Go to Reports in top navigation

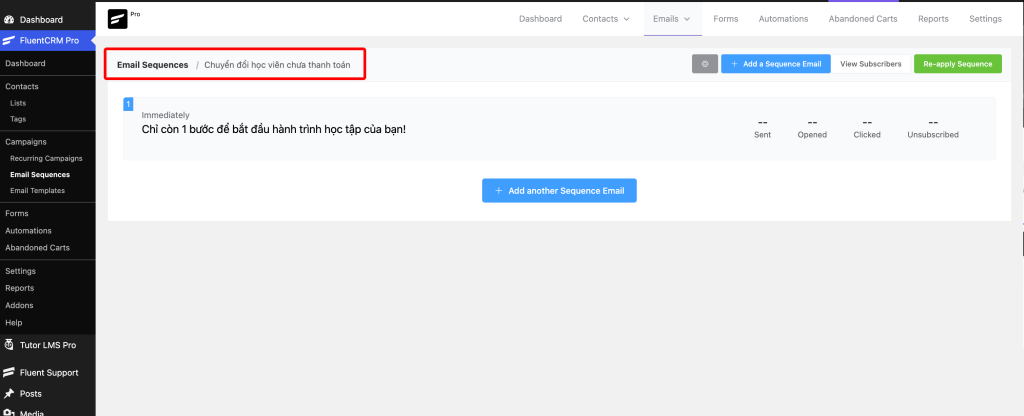933,18
